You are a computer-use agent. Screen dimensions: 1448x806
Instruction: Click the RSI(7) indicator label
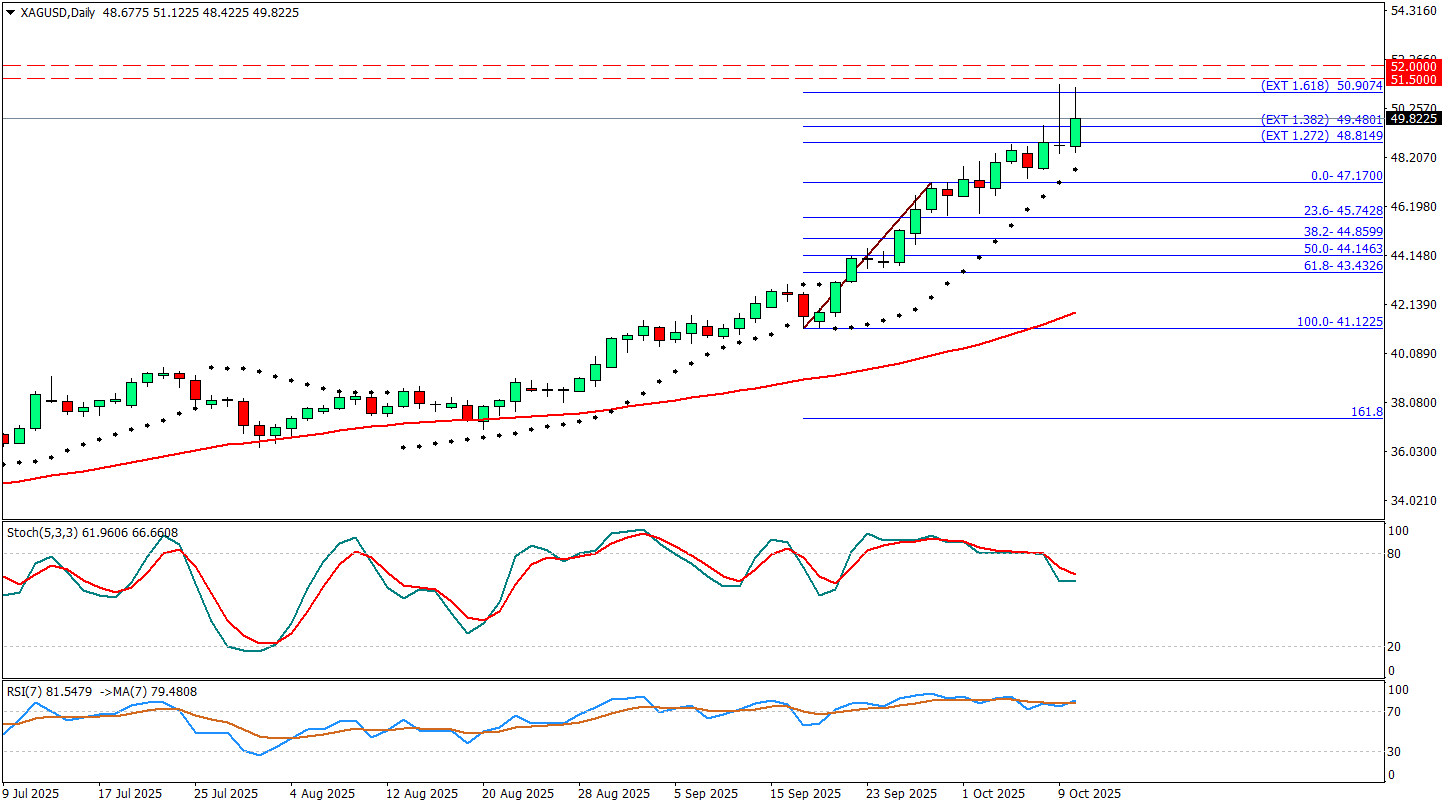pos(26,691)
